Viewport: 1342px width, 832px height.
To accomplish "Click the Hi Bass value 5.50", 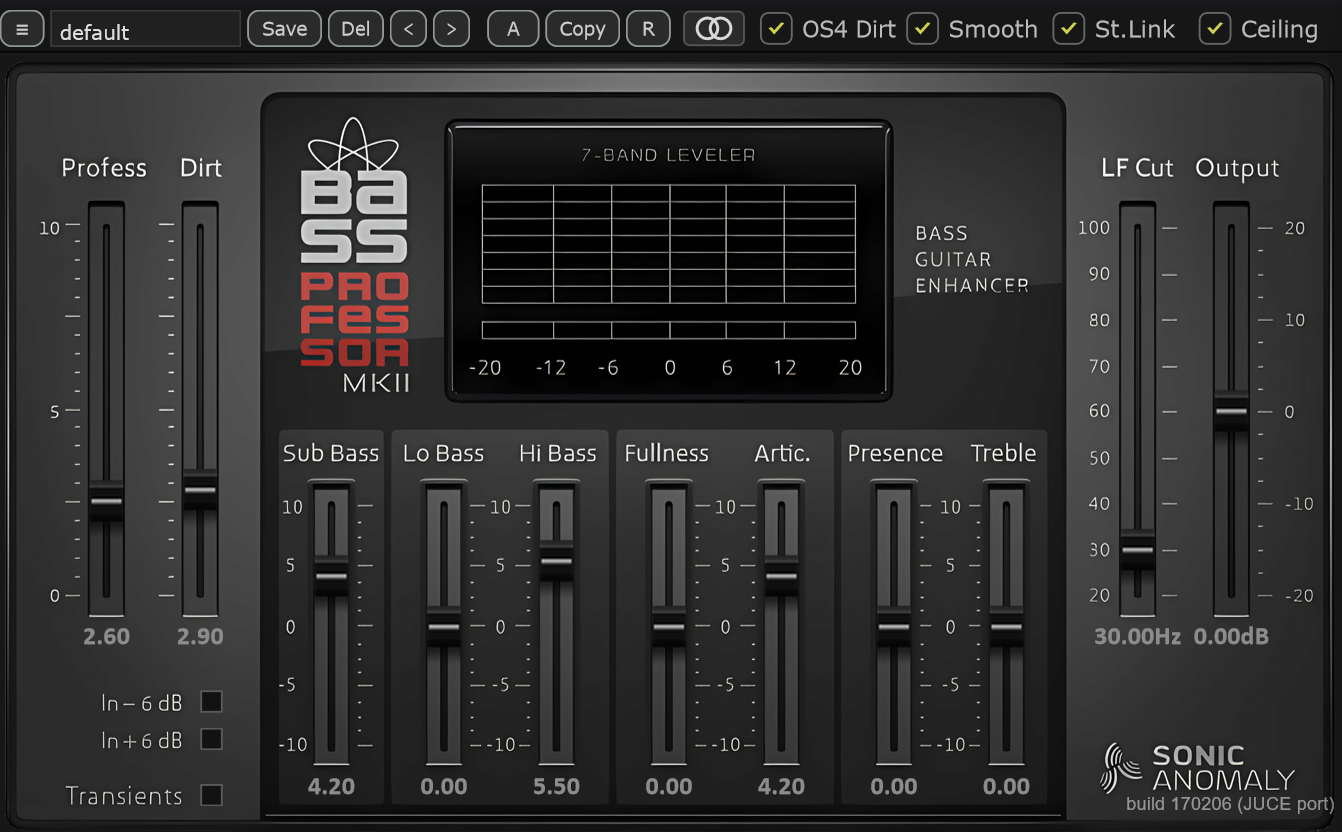I will coord(556,787).
